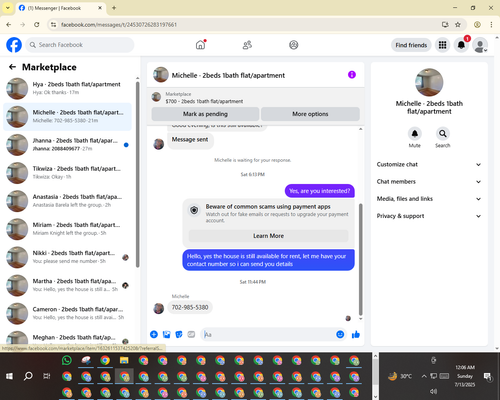Open the Martha conversation
500x400 pixels.
67,285
